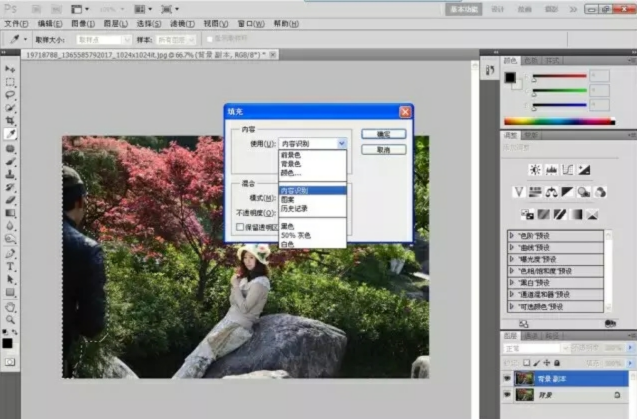
Task: Select the Dodge tool
Action: [x=10, y=239]
